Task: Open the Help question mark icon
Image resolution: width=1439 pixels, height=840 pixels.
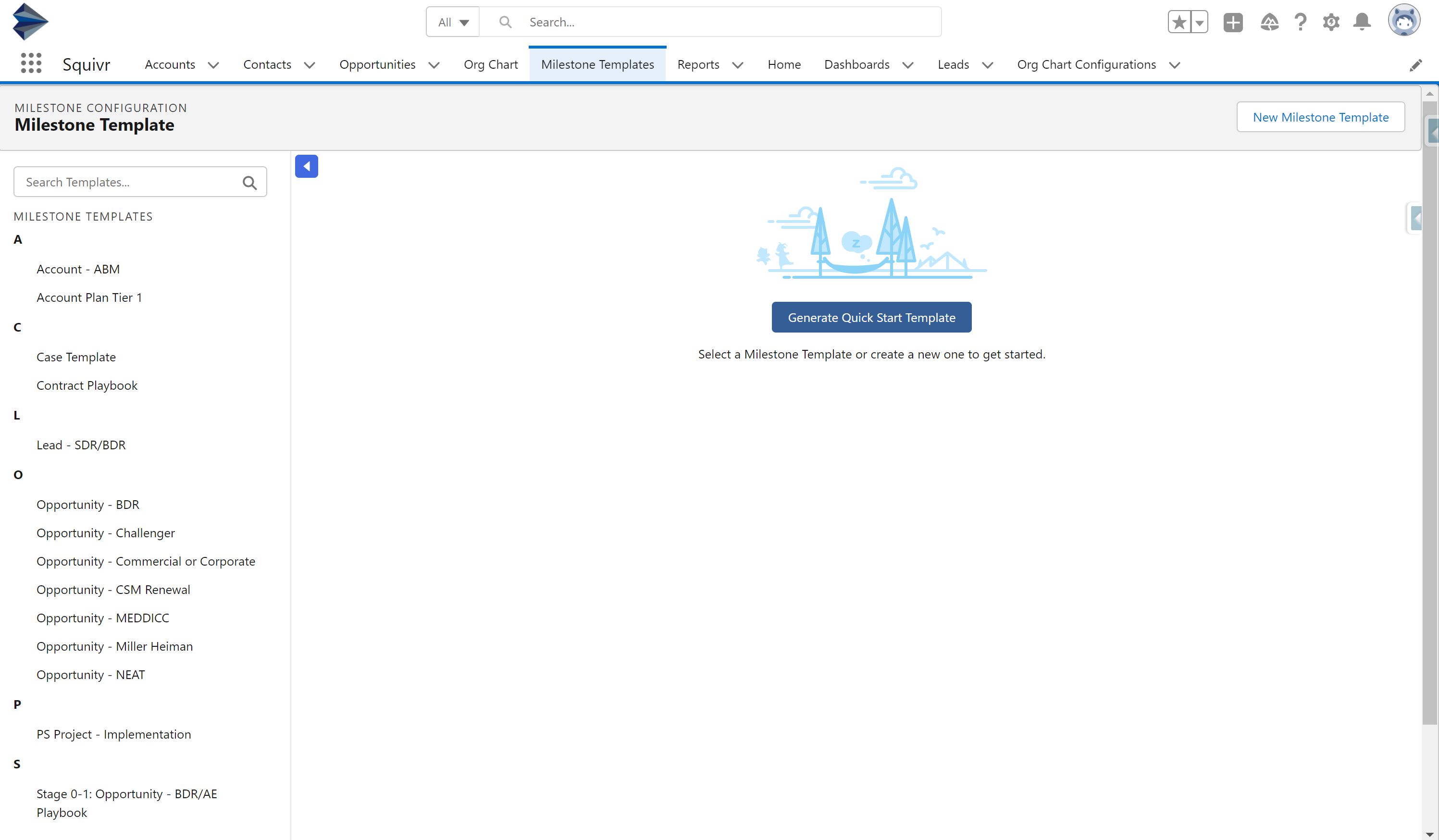Action: [1300, 22]
